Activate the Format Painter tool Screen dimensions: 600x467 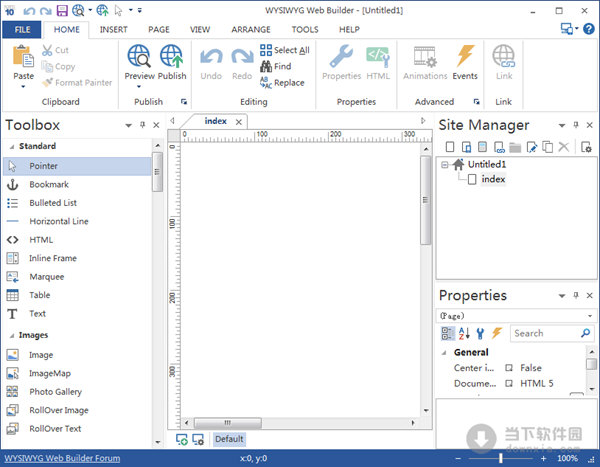(x=77, y=82)
